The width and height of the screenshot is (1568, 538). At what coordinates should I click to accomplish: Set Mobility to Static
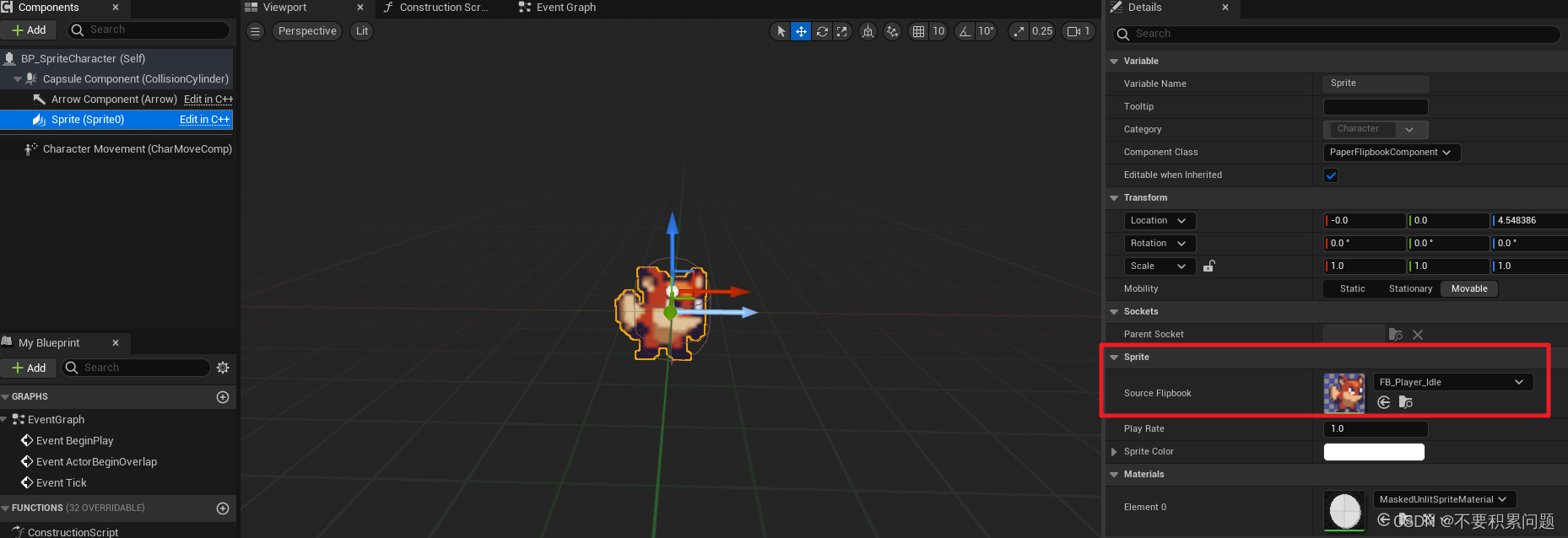1352,289
